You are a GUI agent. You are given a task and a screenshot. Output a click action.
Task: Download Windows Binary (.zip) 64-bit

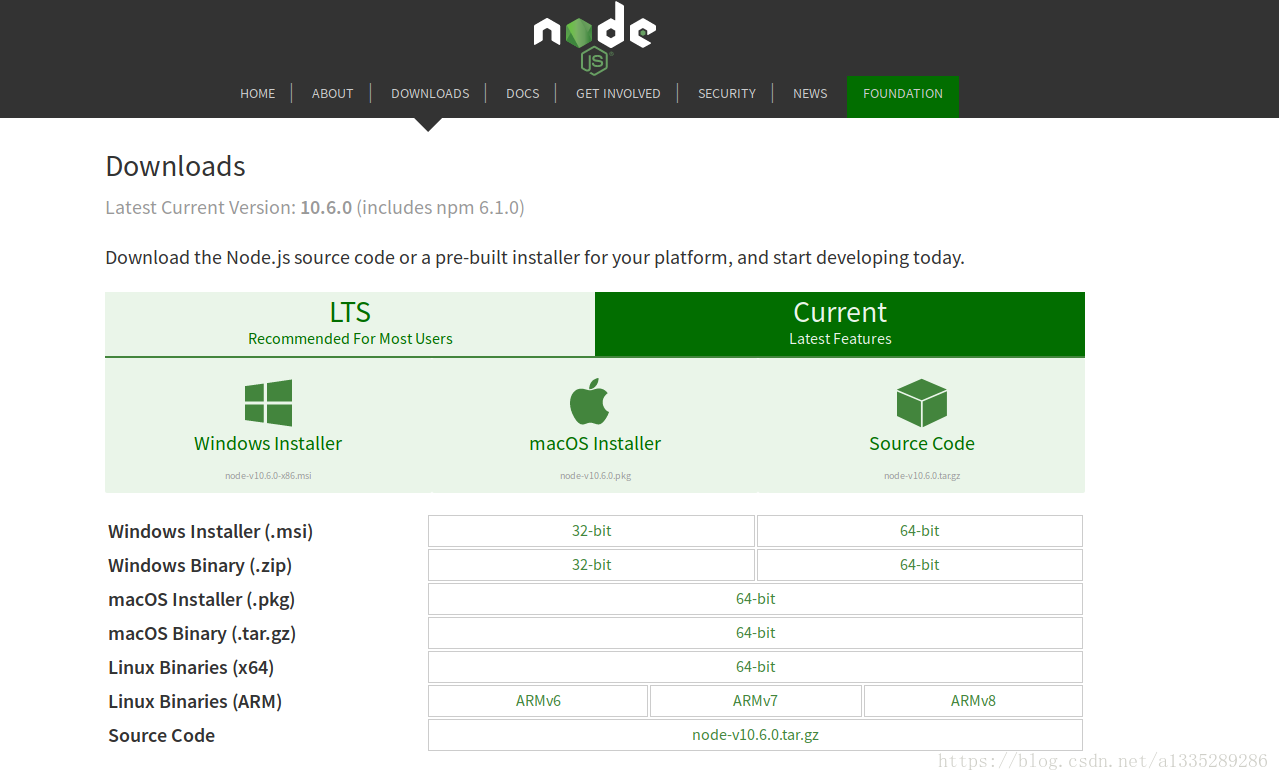tap(920, 565)
